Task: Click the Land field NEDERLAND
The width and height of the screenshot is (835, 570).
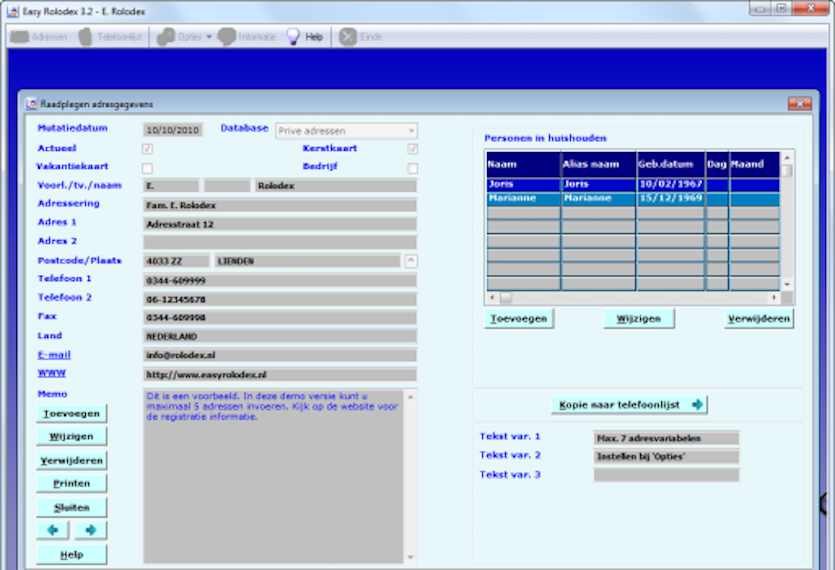Action: (x=280, y=337)
